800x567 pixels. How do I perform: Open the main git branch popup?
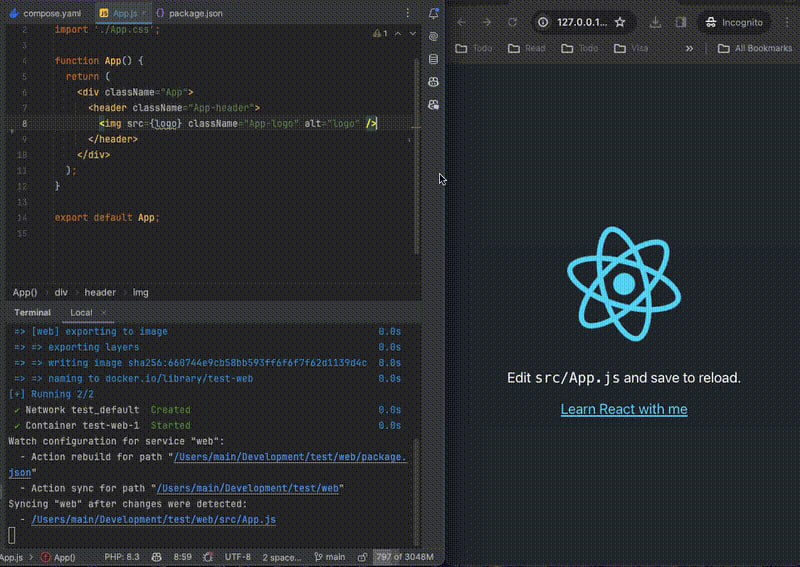(330, 557)
